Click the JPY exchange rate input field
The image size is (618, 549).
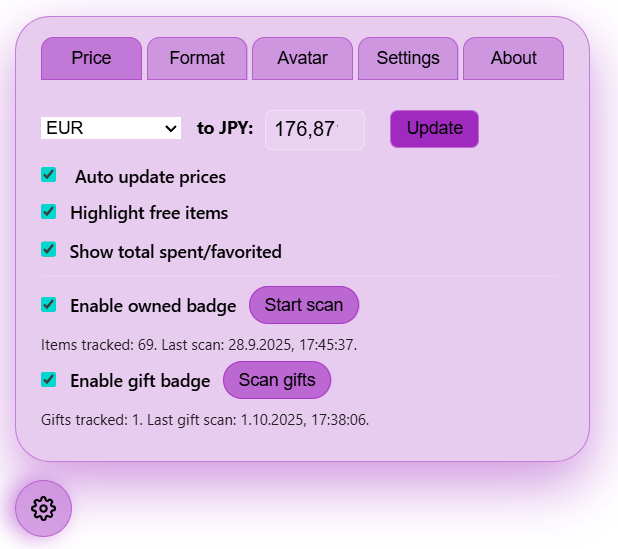[x=314, y=129]
